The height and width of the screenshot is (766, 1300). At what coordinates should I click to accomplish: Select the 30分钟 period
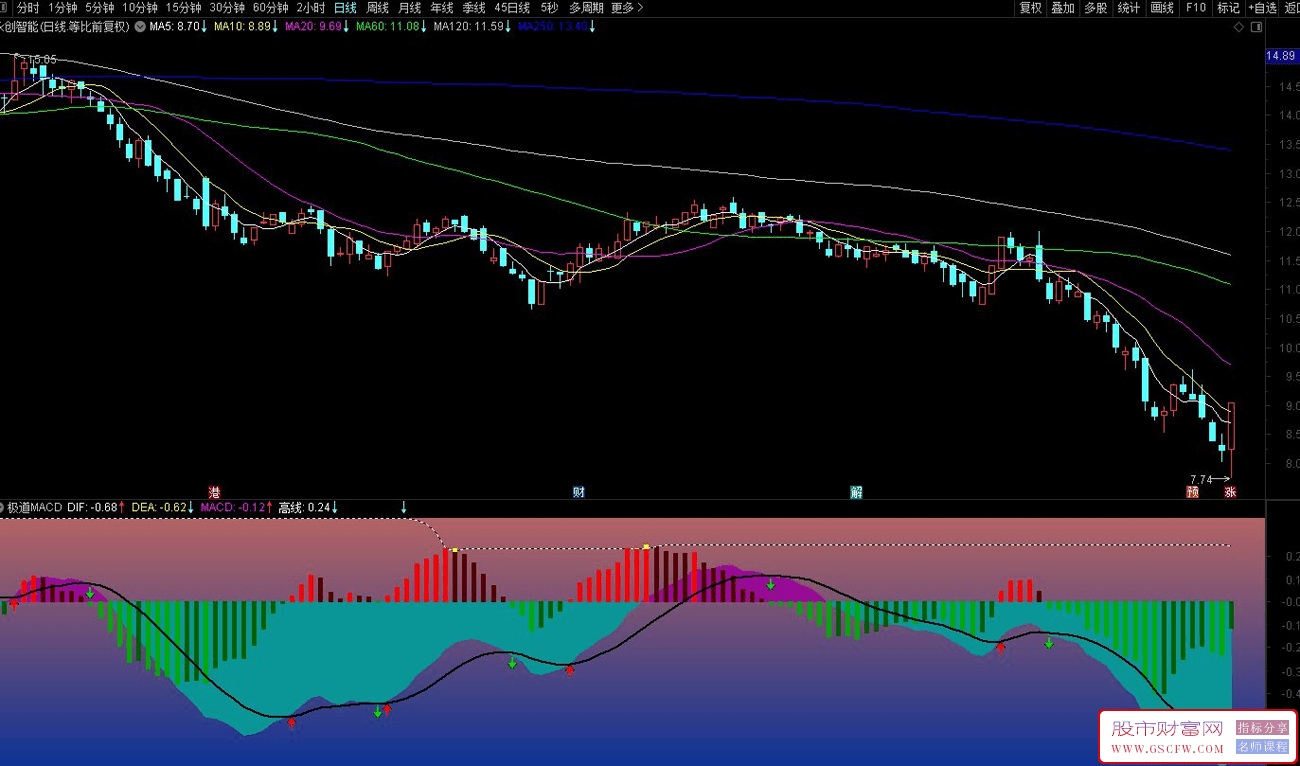tap(226, 7)
